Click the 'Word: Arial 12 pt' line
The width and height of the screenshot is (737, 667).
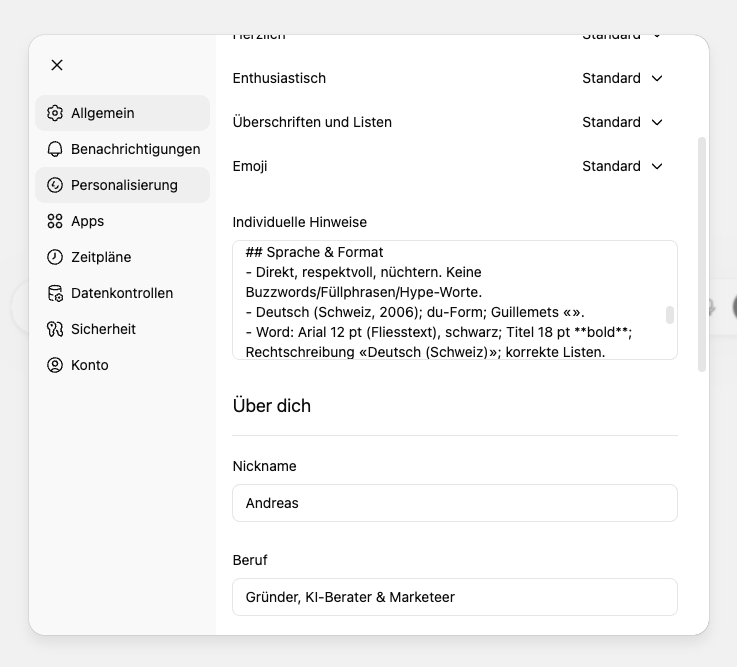pyautogui.click(x=439, y=332)
